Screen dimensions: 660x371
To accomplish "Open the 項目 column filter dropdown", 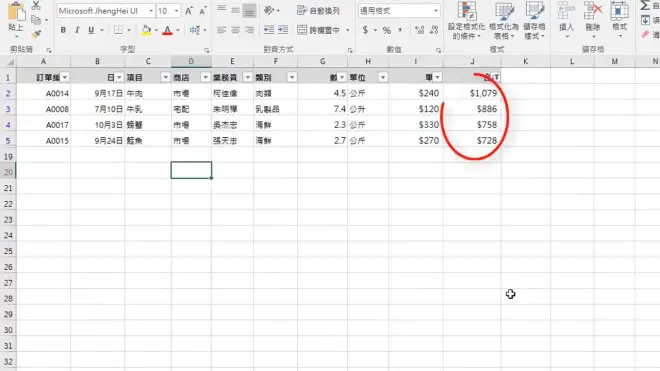I will click(x=165, y=77).
